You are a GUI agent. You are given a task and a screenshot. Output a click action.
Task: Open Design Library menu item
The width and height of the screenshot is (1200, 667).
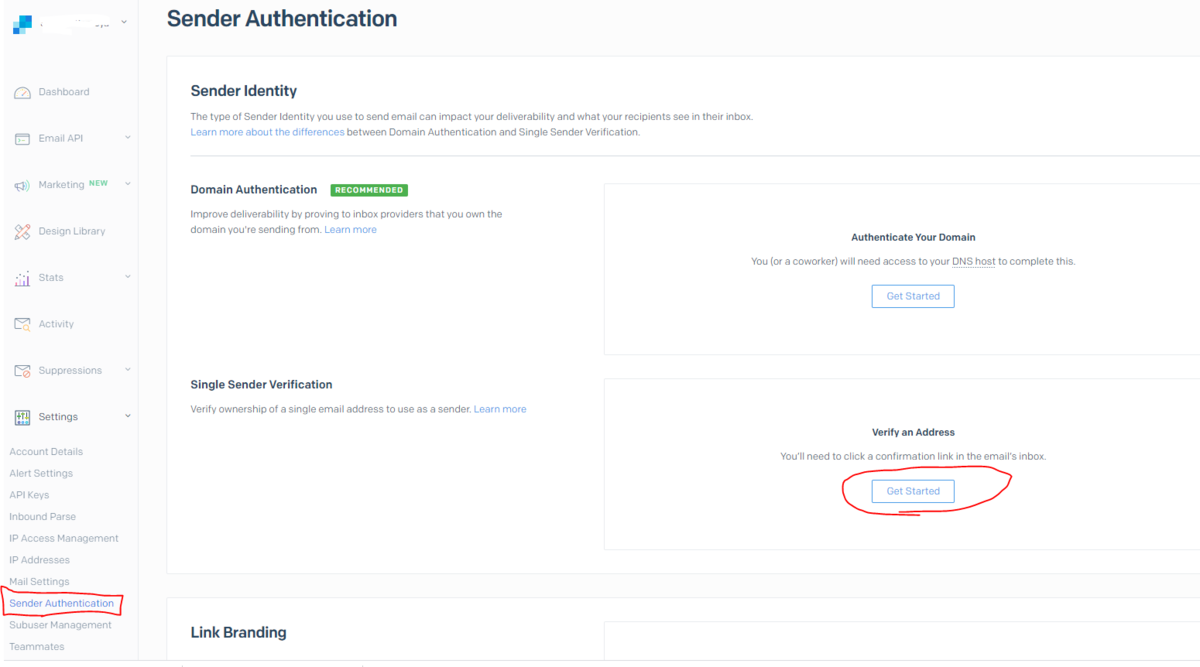(x=72, y=231)
